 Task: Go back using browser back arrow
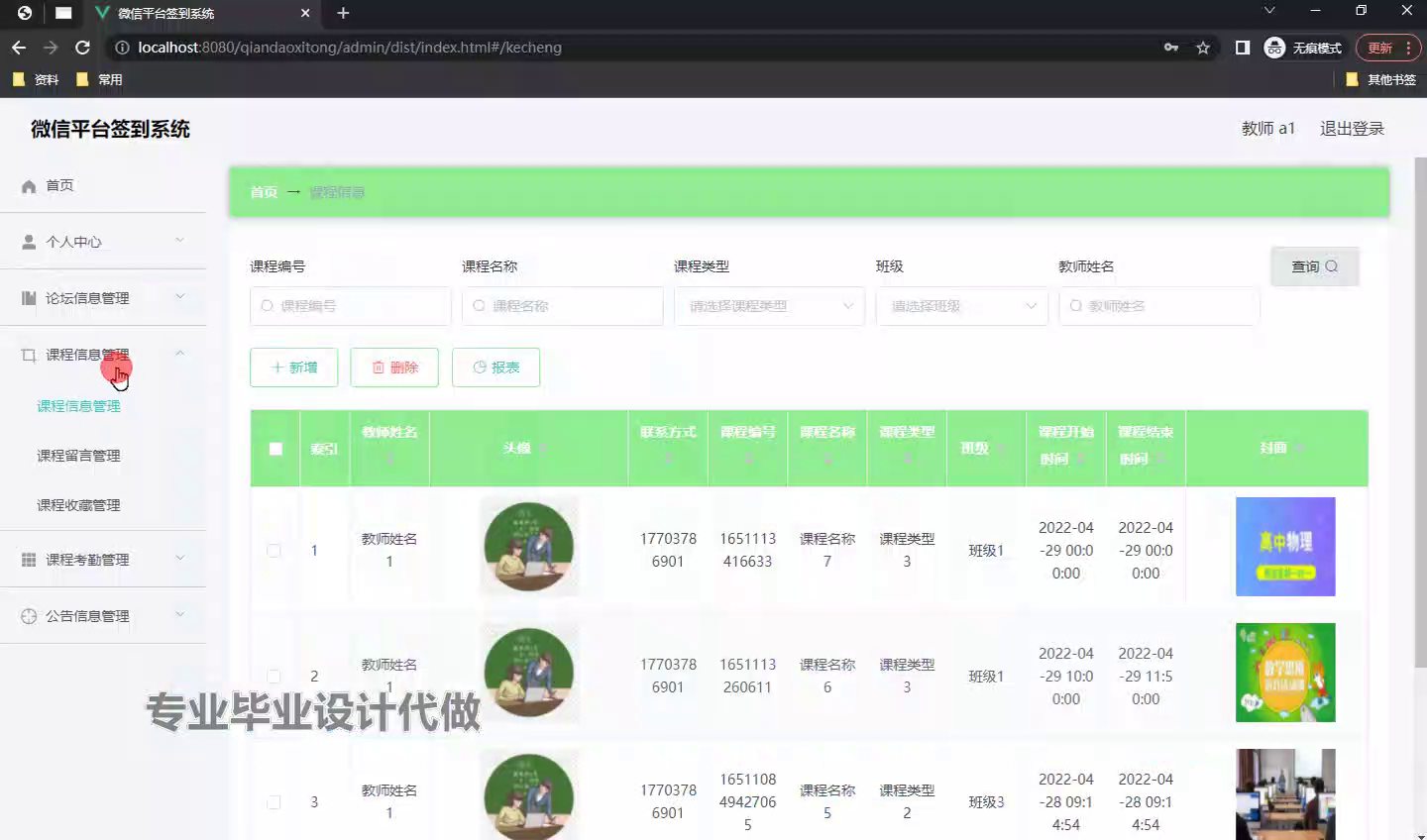[x=19, y=48]
